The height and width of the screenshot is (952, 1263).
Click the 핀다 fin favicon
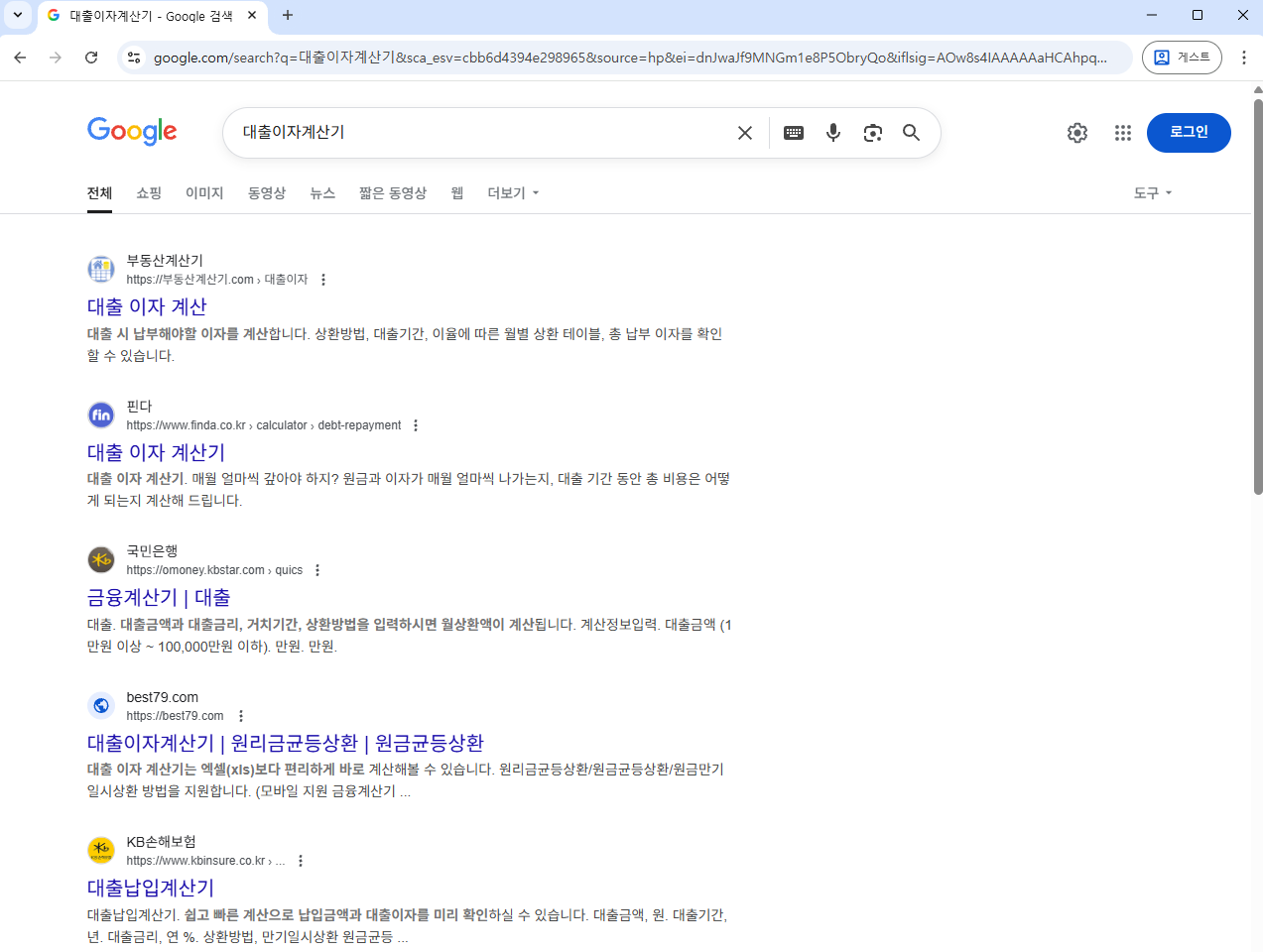pyautogui.click(x=101, y=415)
